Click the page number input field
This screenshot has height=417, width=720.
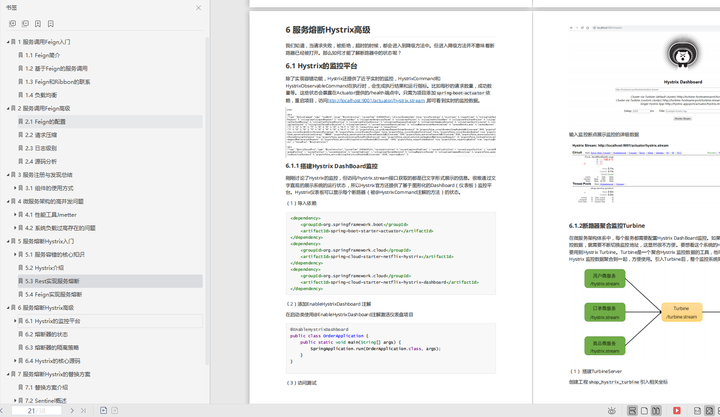(36, 411)
